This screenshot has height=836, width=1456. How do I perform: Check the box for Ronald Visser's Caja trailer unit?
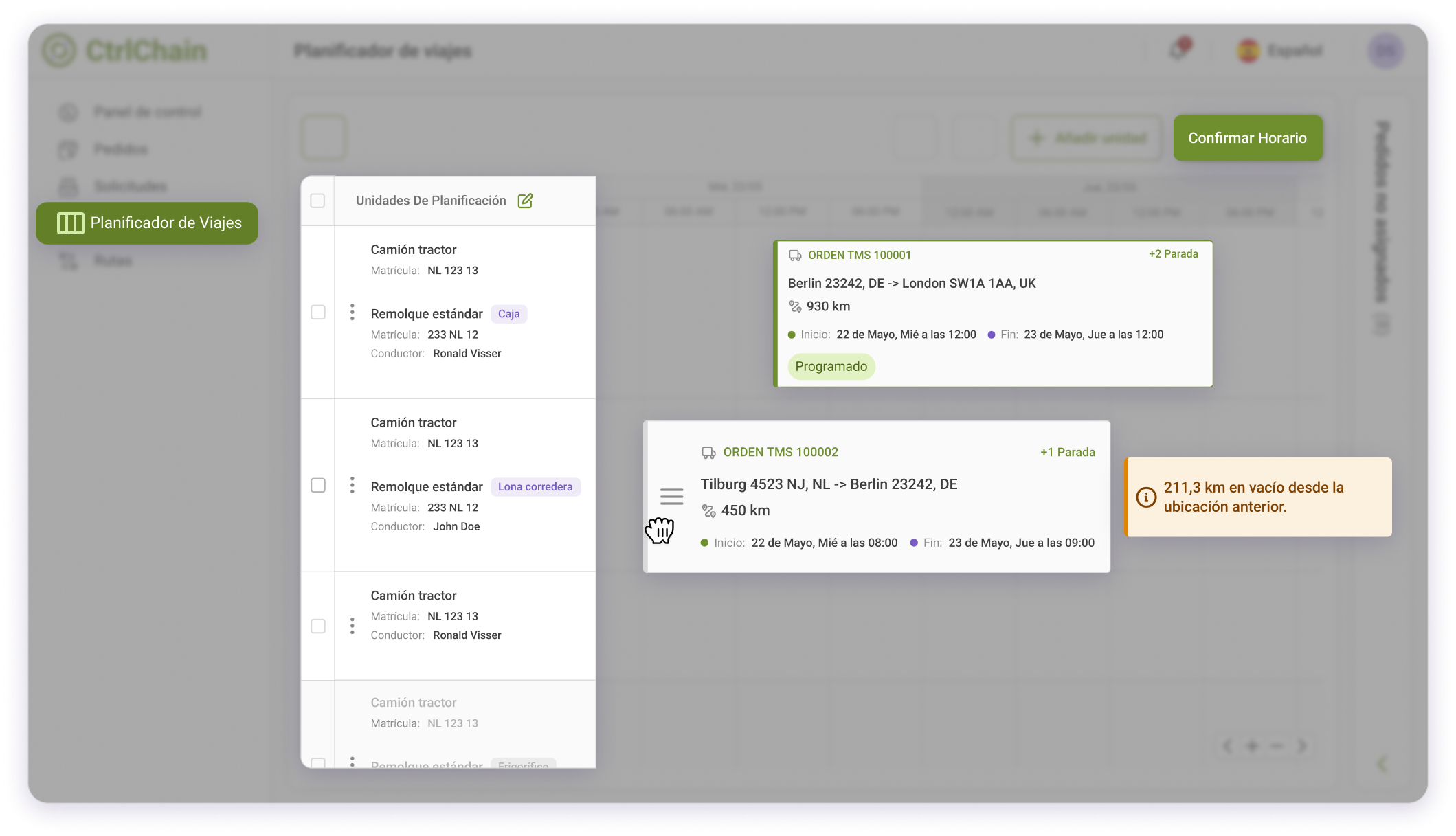point(318,313)
